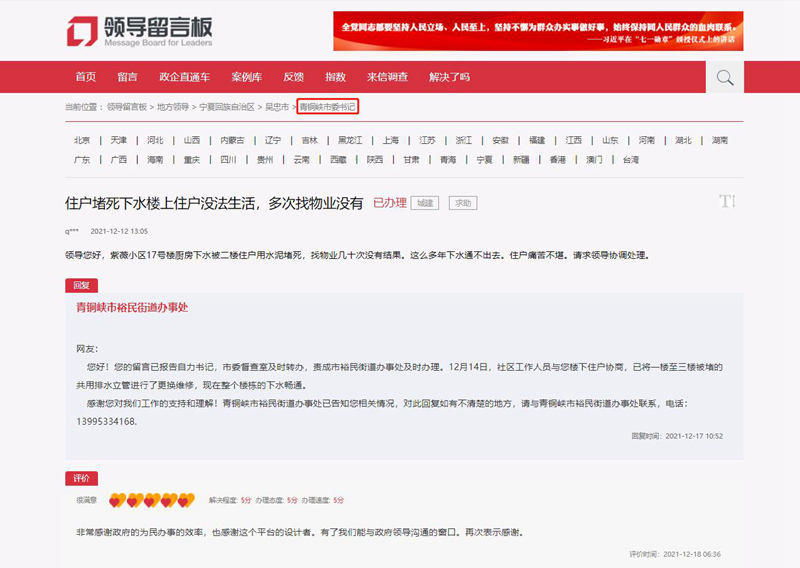Click the red 评价 label tag
Image resolution: width=800 pixels, height=568 pixels.
81,478
